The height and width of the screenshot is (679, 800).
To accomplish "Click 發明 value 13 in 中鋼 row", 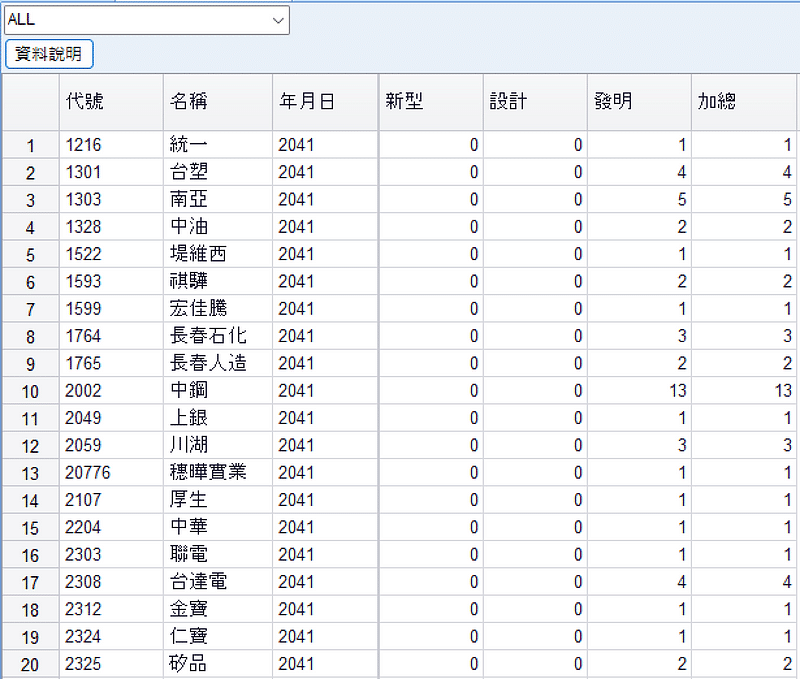I will click(x=639, y=391).
